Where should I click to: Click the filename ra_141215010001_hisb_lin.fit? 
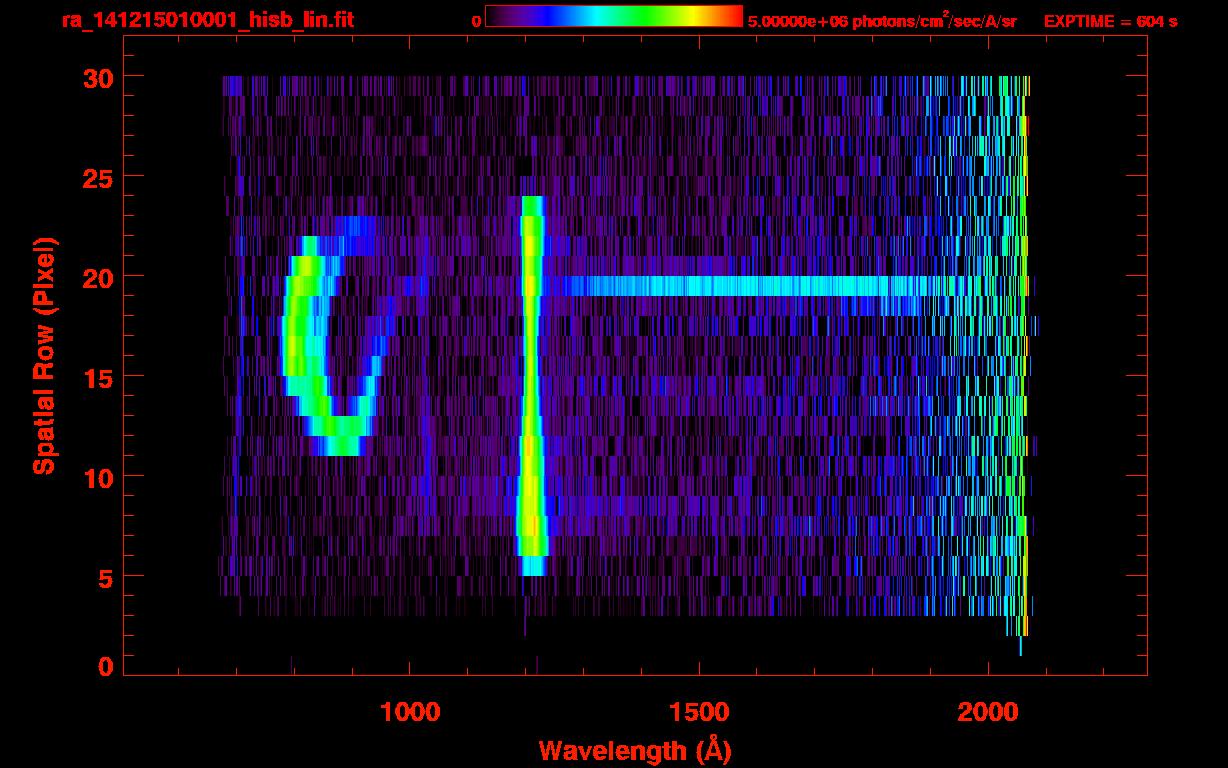[x=207, y=21]
